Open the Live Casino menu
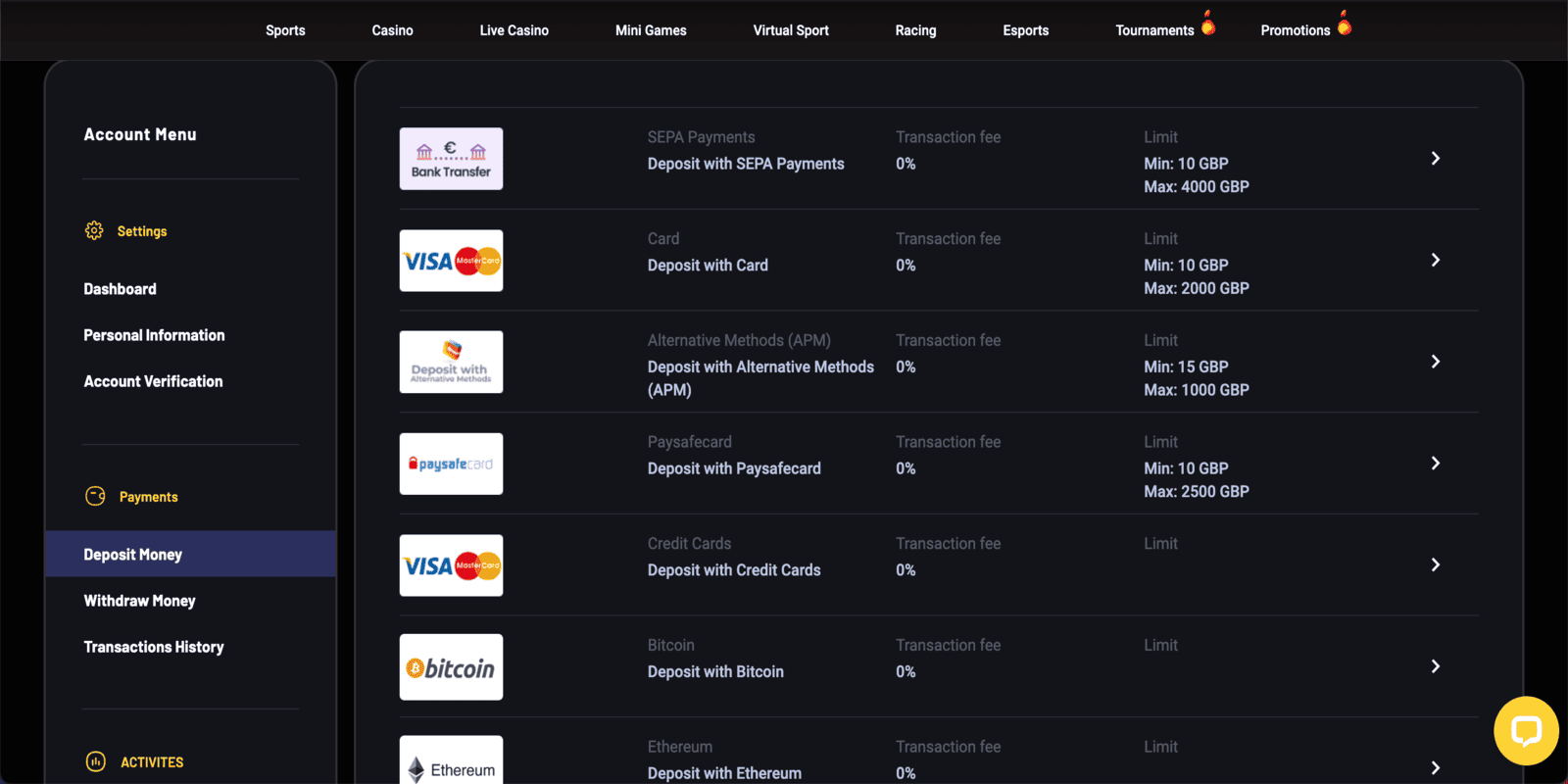Screen dimensions: 1568x784 (x=514, y=30)
